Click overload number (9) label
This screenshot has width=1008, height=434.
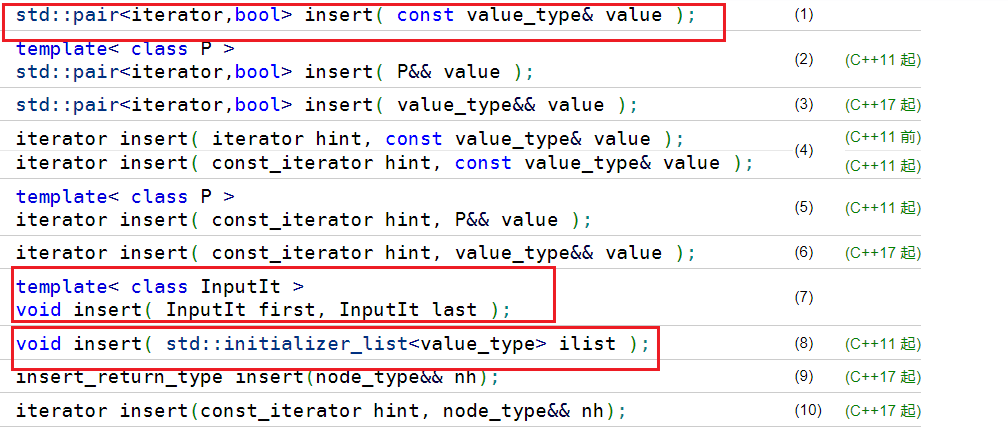click(x=804, y=377)
